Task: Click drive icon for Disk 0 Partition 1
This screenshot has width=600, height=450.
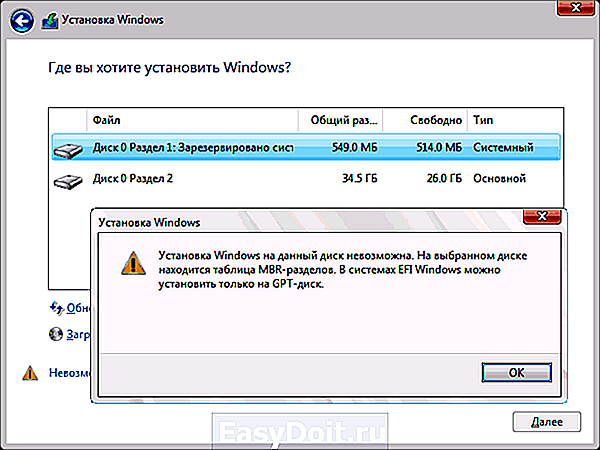Action: point(68,149)
